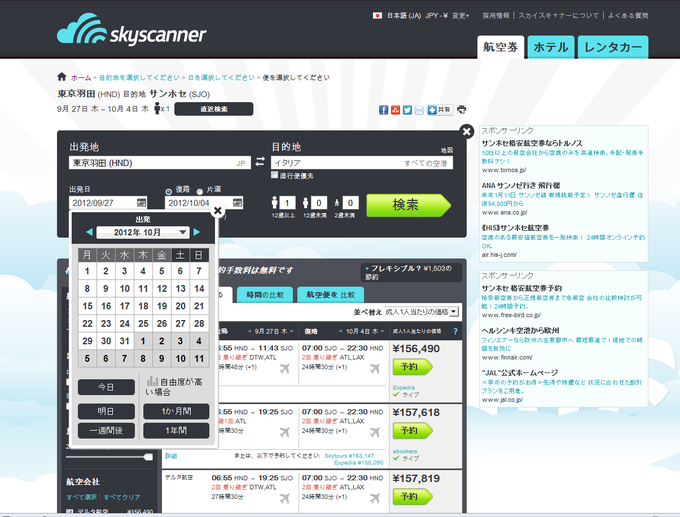Select October 17 in calendar
The height and width of the screenshot is (517, 680).
click(x=124, y=306)
